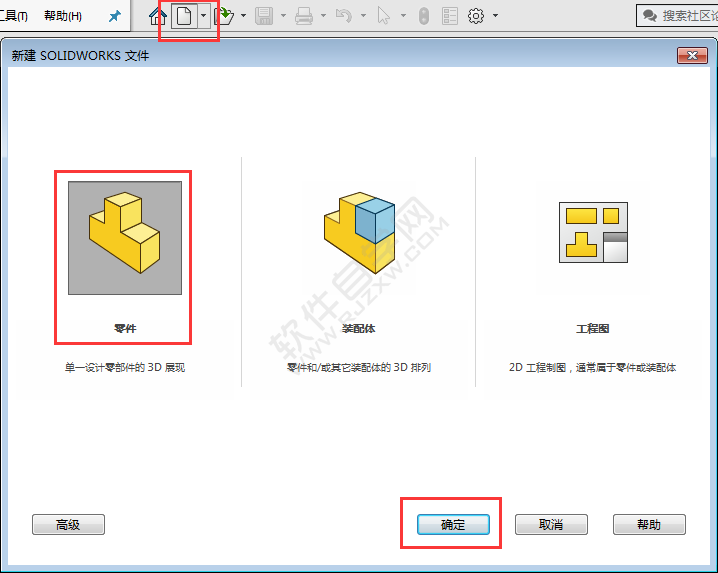Click the Rebuild traffic light icon
718x573 pixels.
tap(424, 16)
